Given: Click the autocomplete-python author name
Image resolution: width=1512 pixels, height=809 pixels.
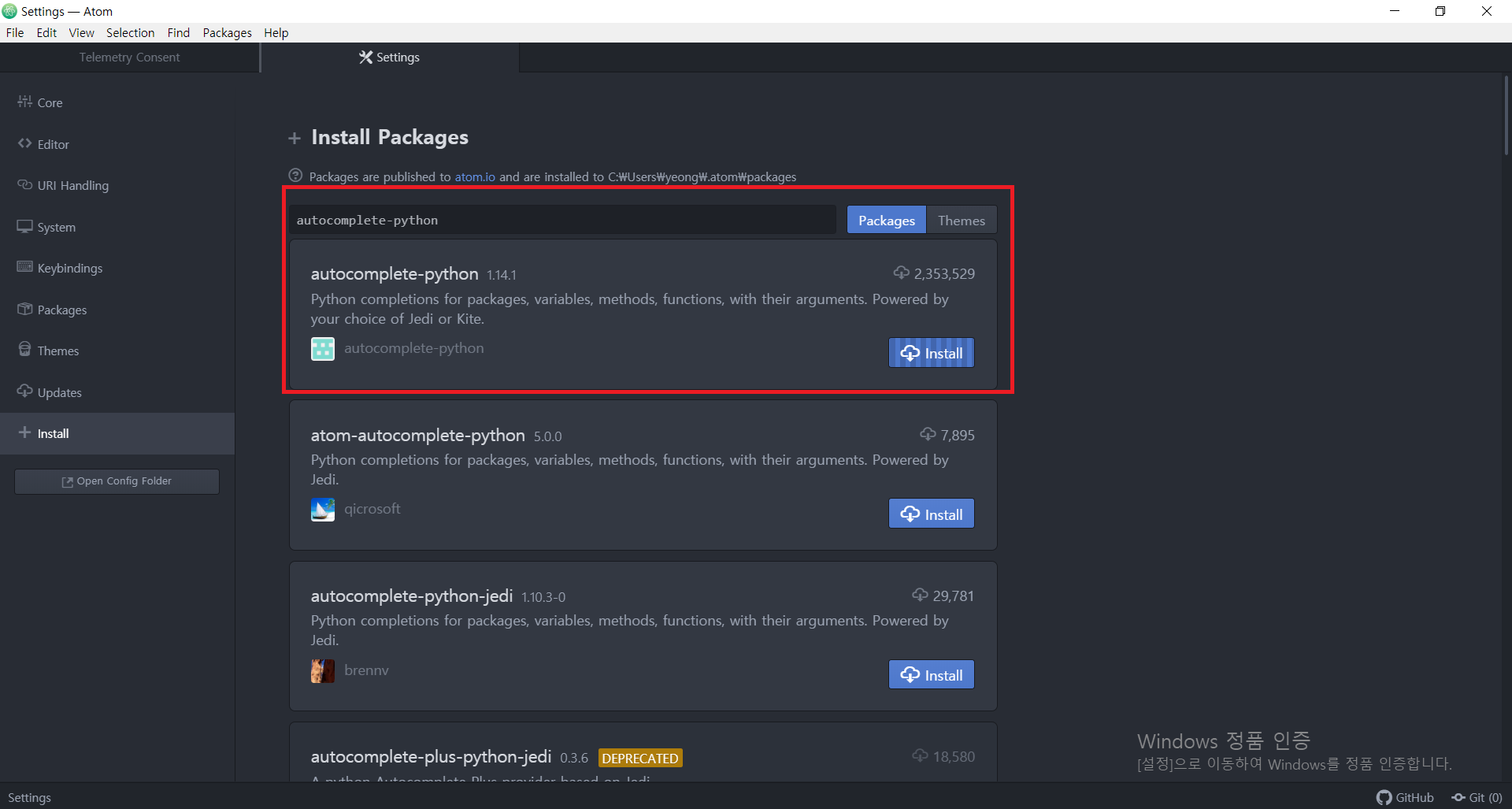Looking at the screenshot, I should coord(414,348).
